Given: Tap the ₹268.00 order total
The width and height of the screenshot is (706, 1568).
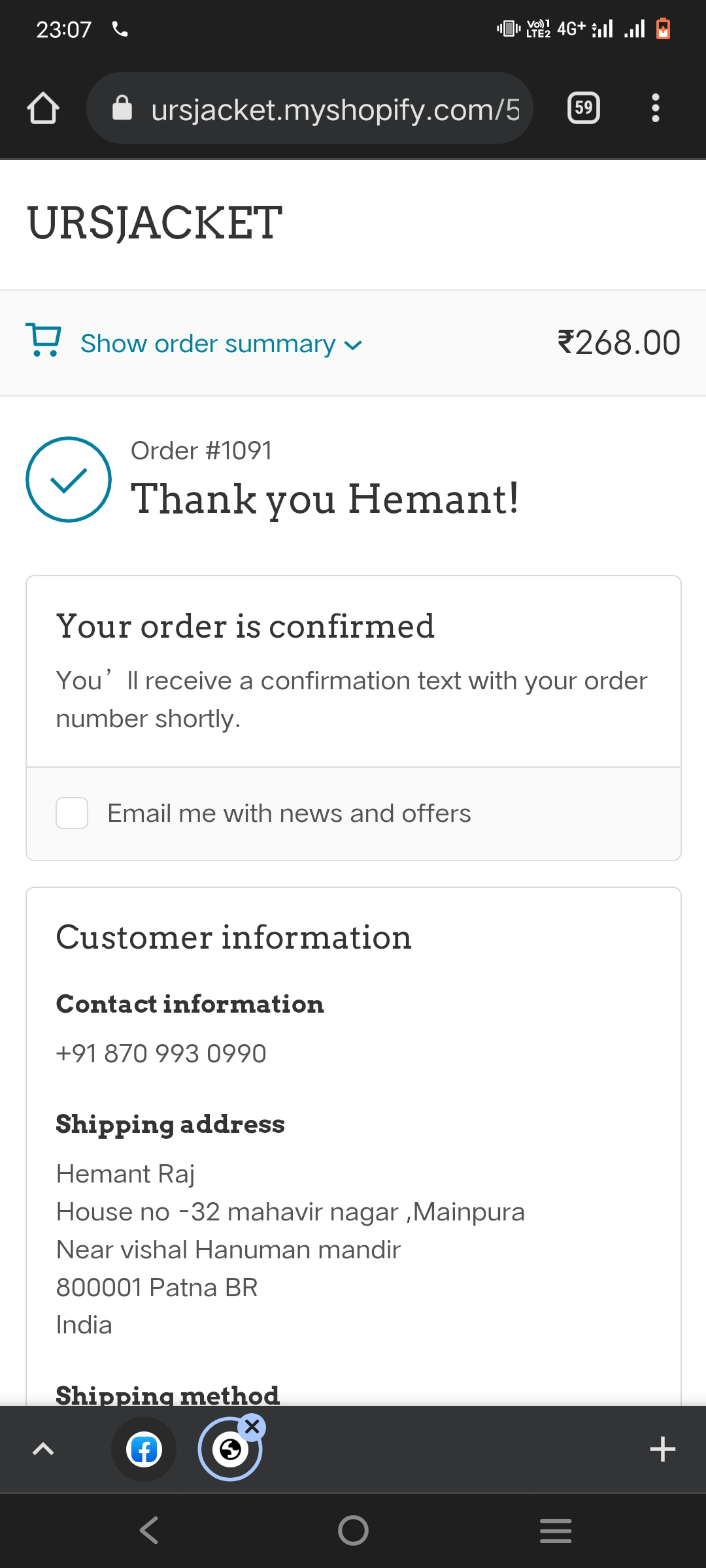Looking at the screenshot, I should click(x=618, y=343).
